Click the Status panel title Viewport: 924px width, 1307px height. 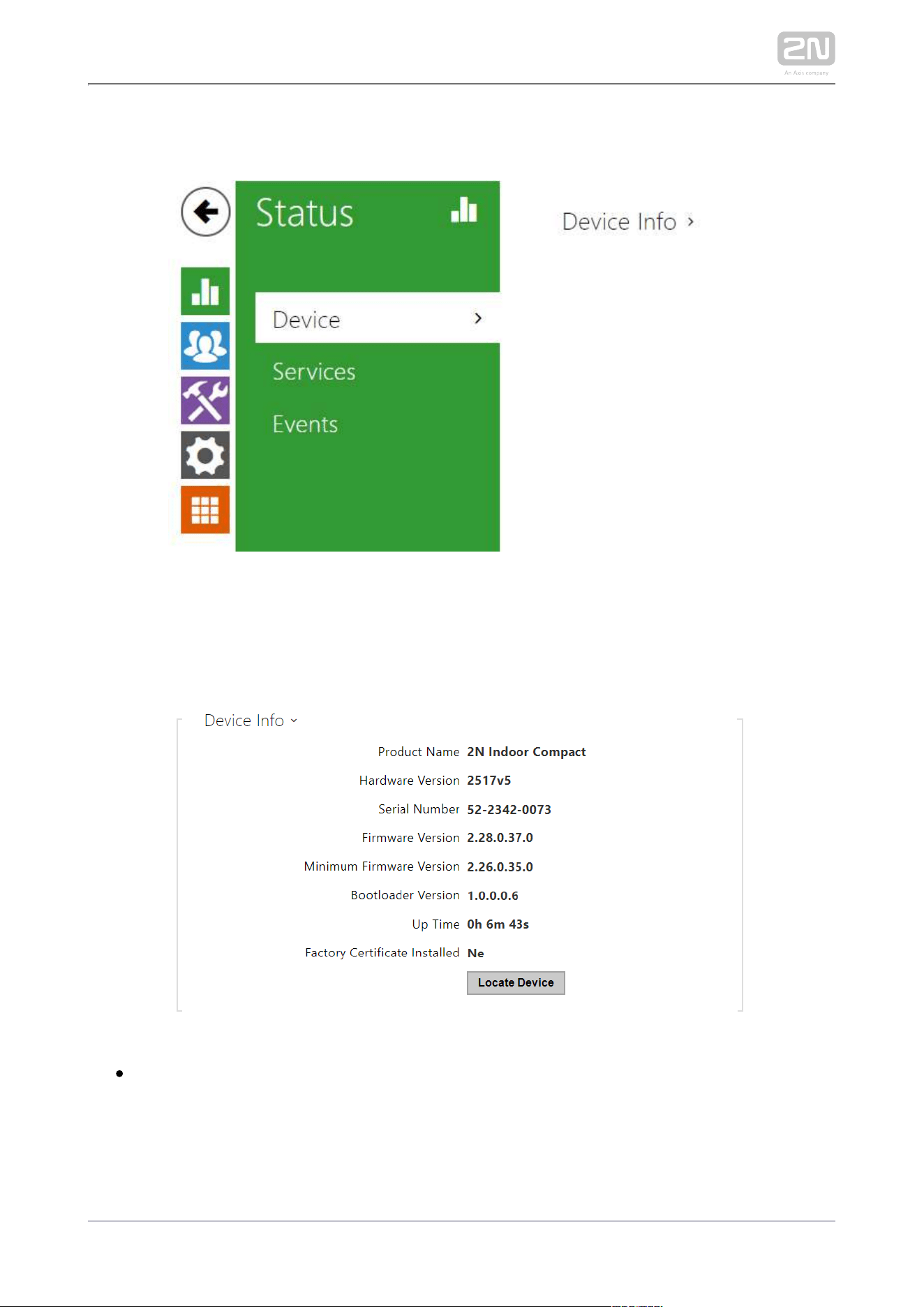click(x=304, y=212)
